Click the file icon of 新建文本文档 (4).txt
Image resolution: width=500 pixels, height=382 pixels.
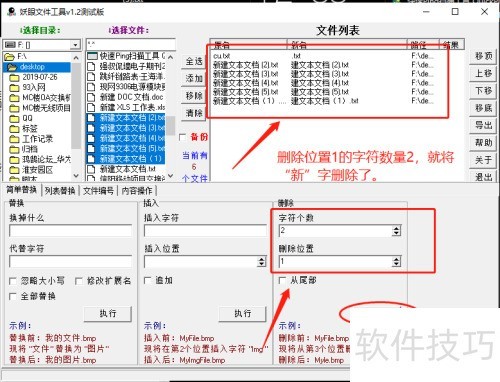91,138
